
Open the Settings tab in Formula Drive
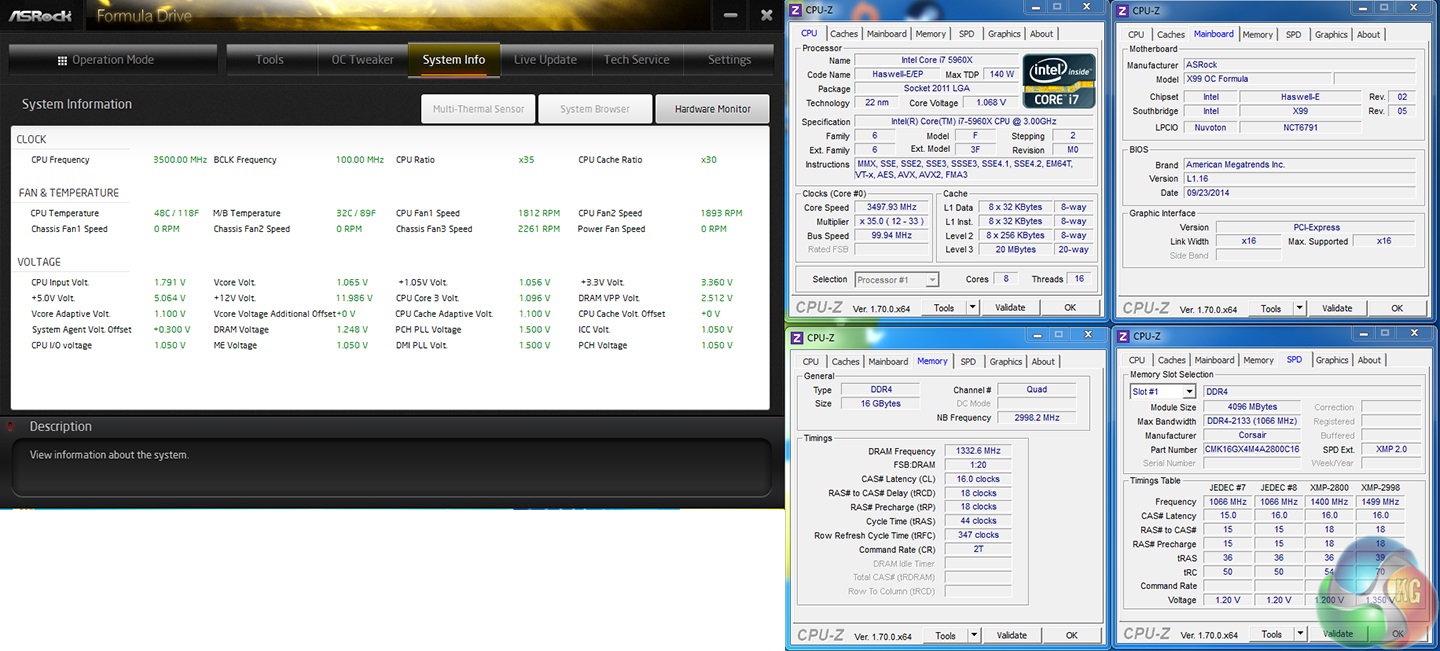[729, 60]
